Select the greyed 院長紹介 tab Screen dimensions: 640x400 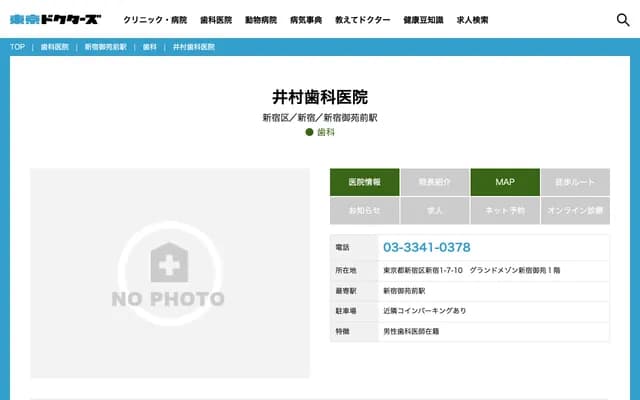coord(435,182)
